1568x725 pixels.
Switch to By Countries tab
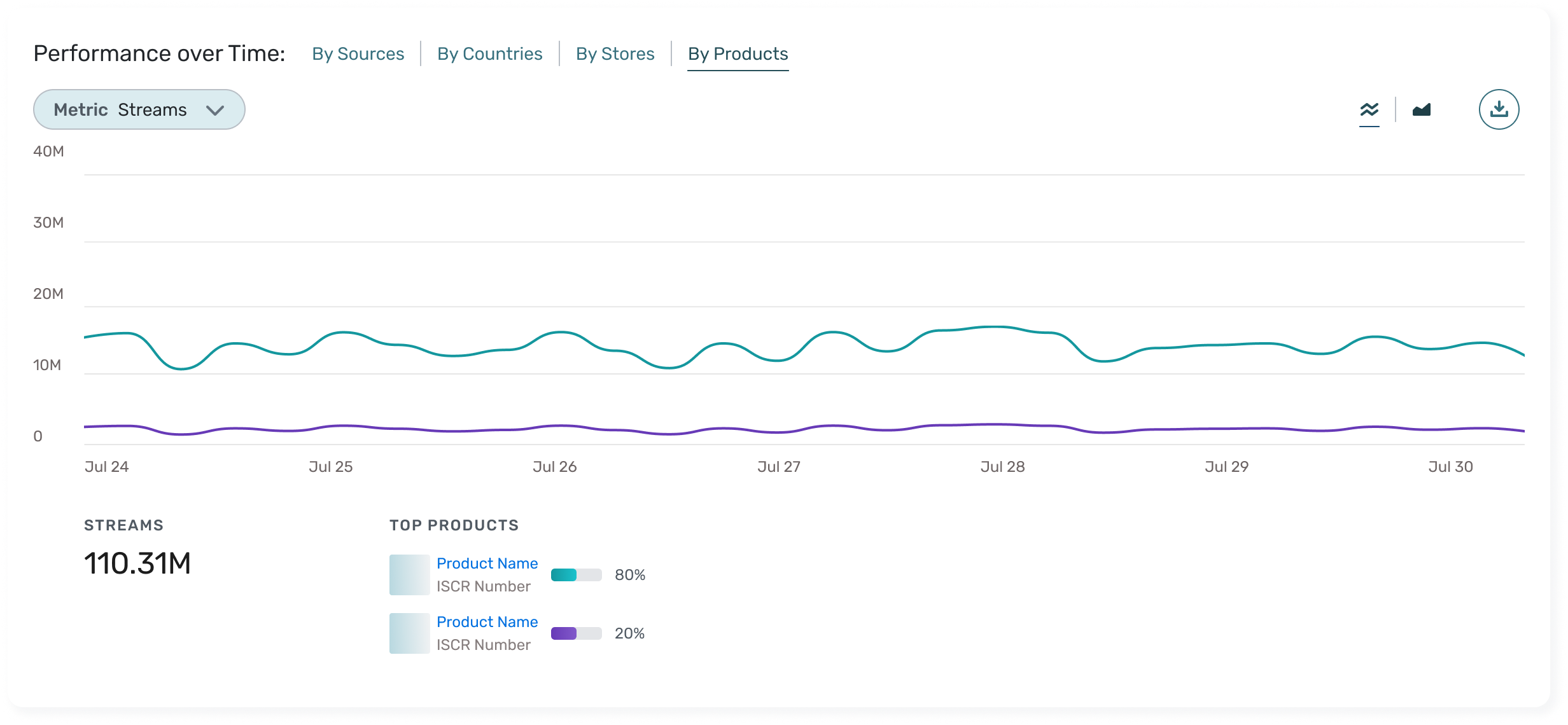[489, 54]
